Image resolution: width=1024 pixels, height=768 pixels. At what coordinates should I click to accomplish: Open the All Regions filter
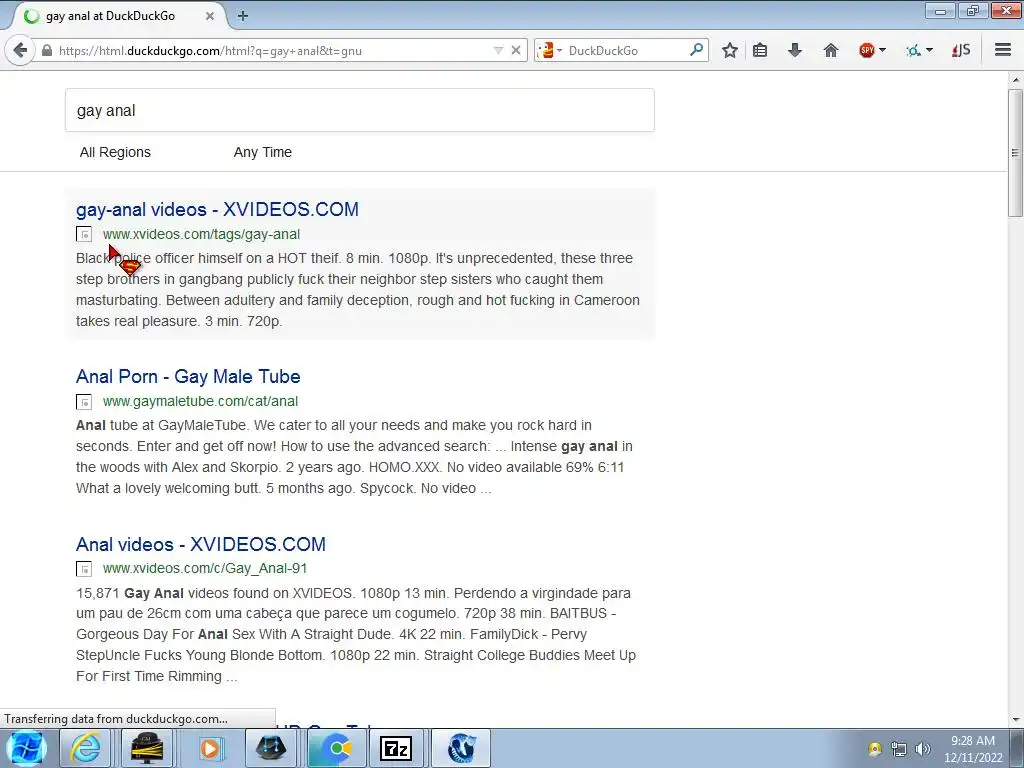pos(115,152)
